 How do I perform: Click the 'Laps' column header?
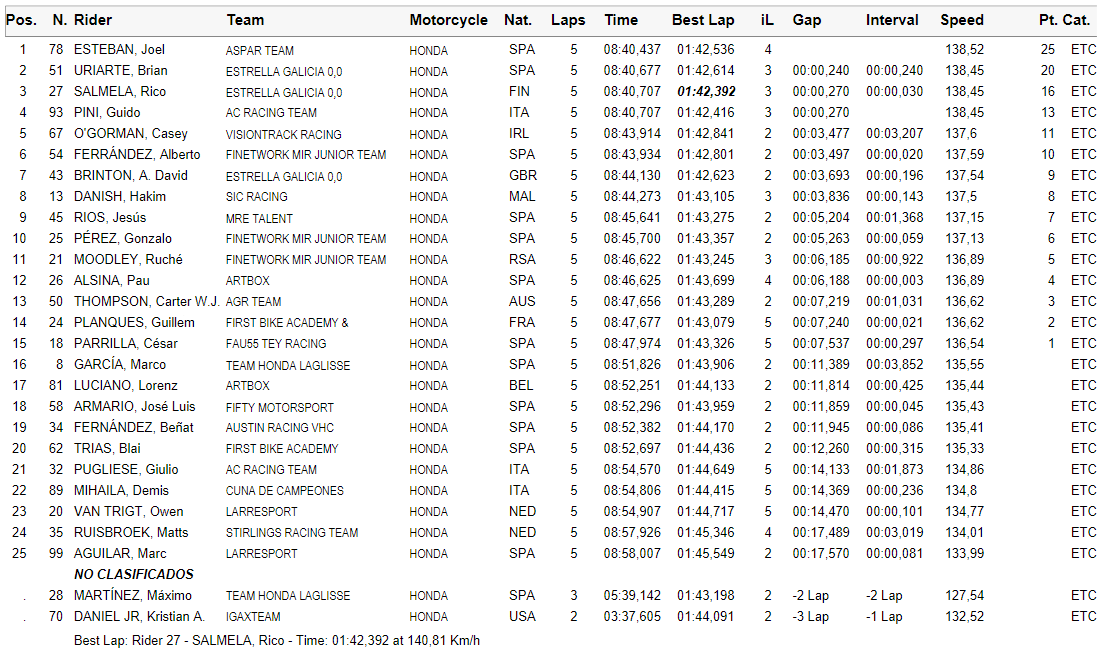[568, 20]
